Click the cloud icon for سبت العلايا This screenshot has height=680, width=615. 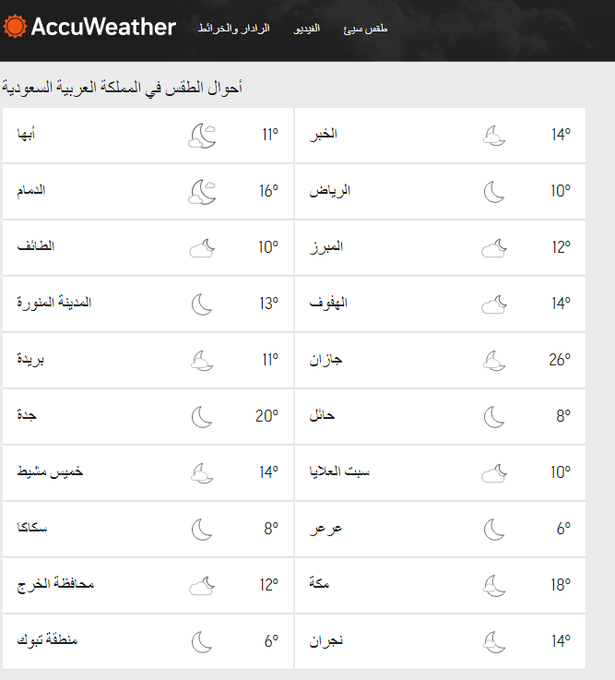tap(494, 472)
